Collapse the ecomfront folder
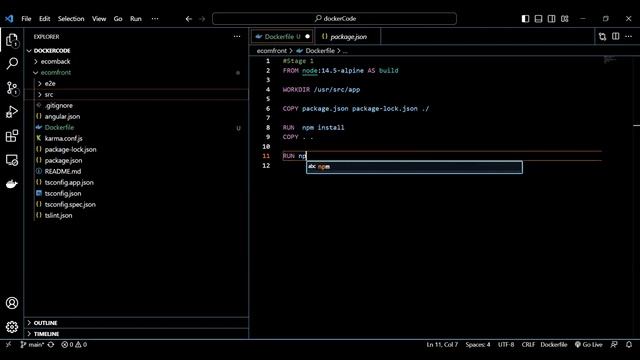Viewport: 640px width, 360px height. 56,73
